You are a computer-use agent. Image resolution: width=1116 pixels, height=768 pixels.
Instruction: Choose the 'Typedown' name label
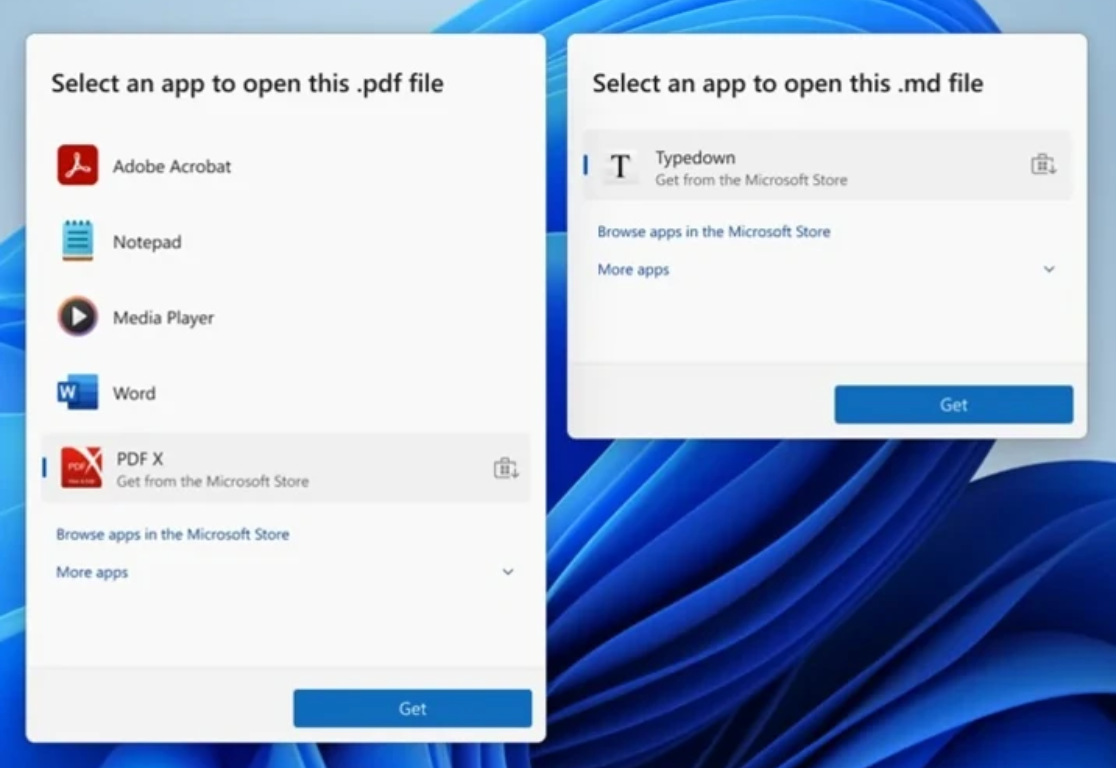pyautogui.click(x=695, y=157)
